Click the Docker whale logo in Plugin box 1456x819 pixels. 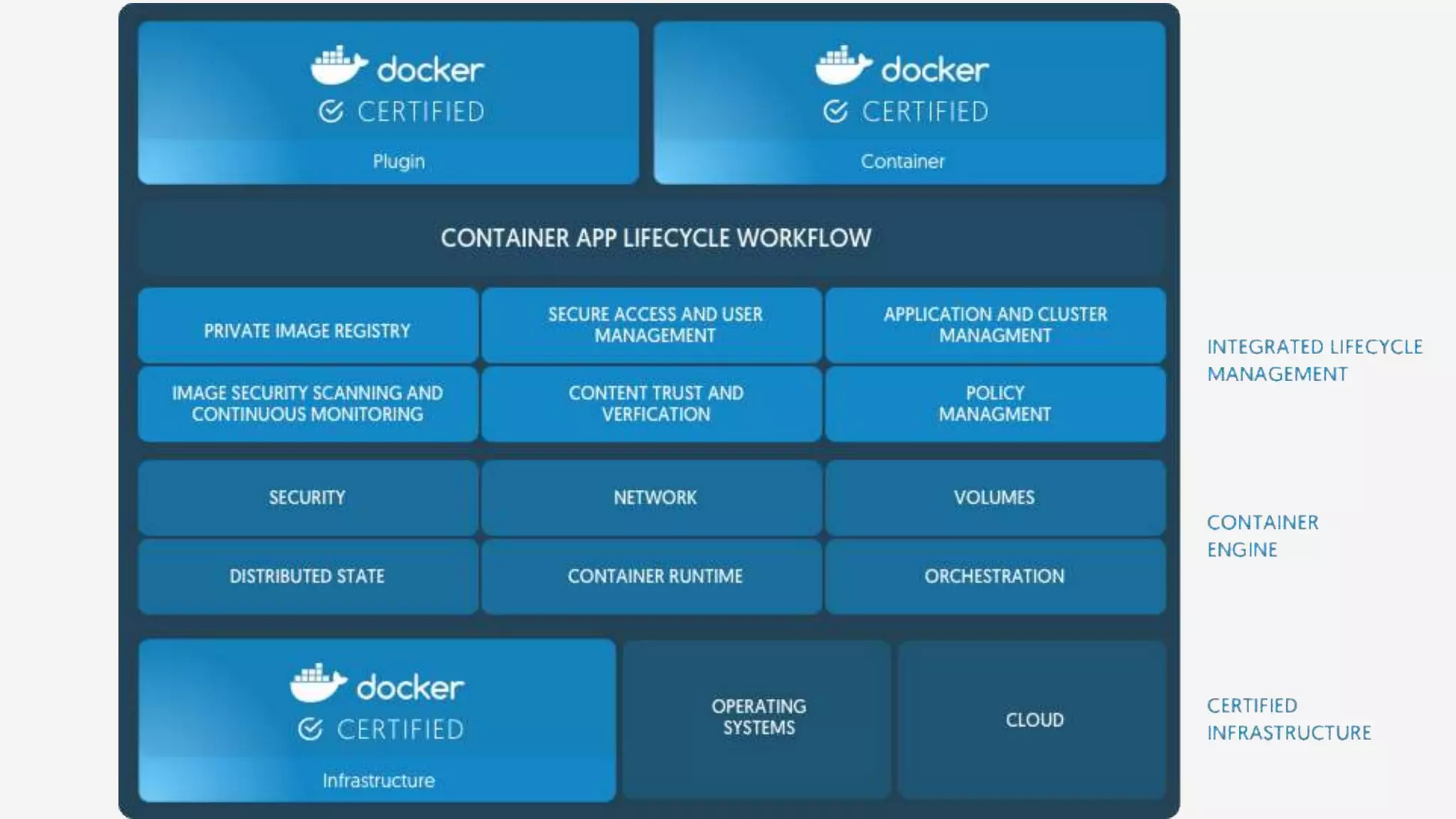click(x=338, y=65)
